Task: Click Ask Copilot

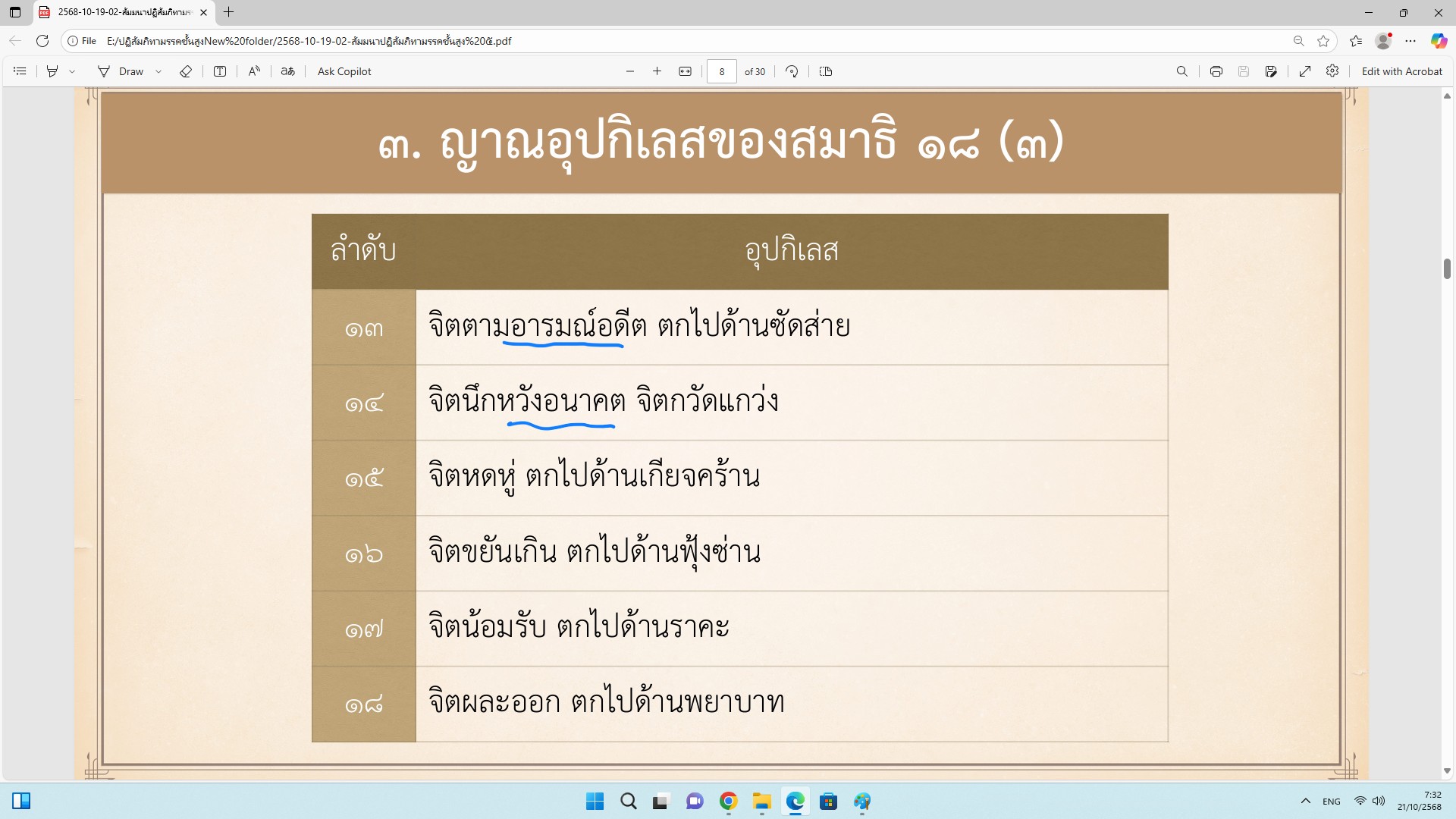Action: pos(344,71)
